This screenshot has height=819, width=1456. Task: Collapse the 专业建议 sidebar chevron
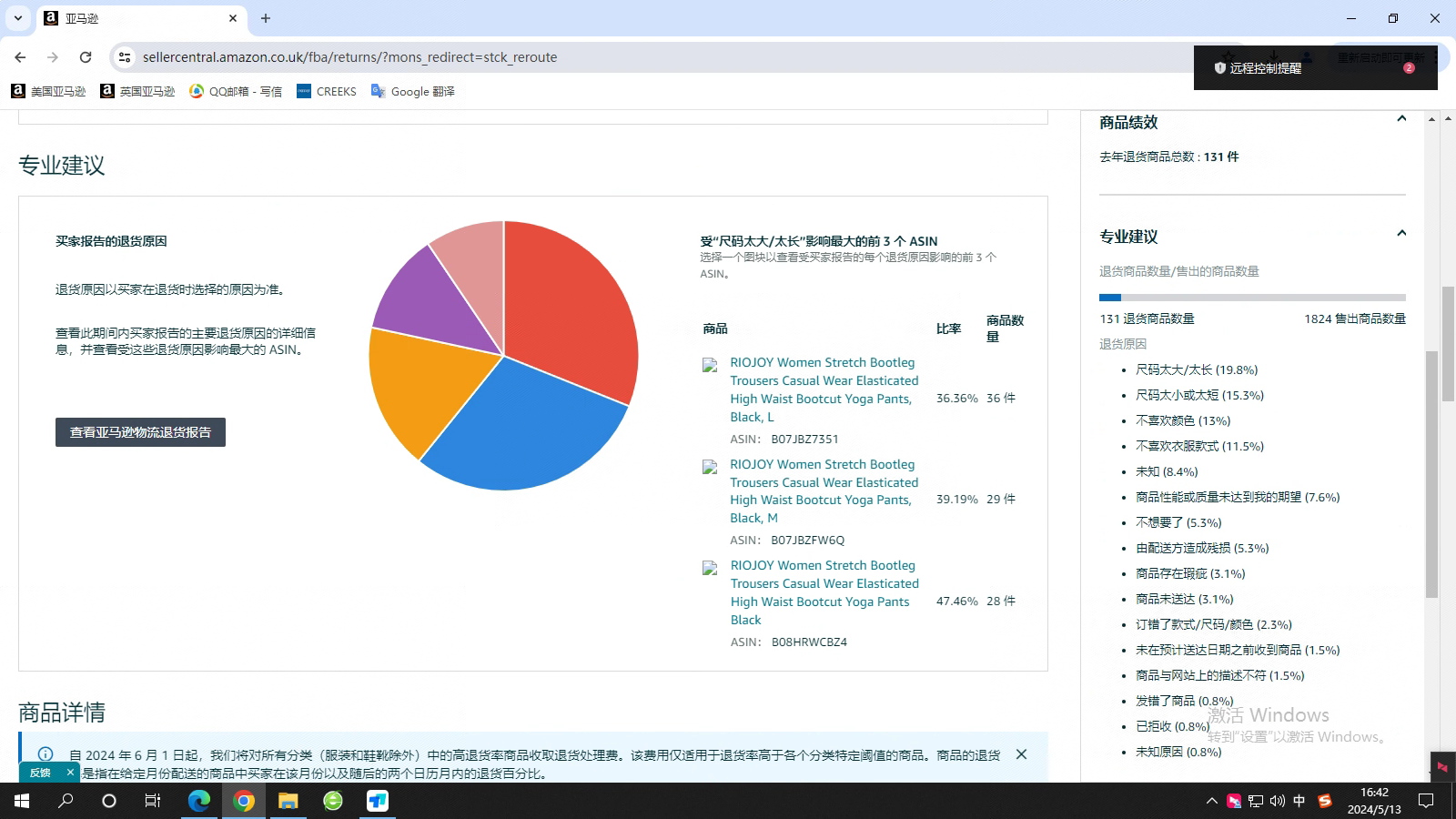[x=1401, y=234]
